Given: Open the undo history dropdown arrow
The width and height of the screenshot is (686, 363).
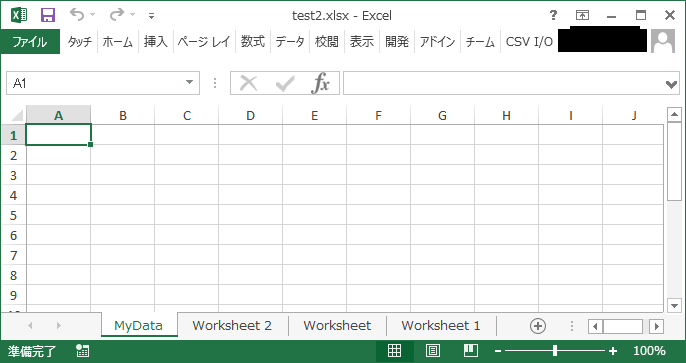Looking at the screenshot, I should point(92,15).
